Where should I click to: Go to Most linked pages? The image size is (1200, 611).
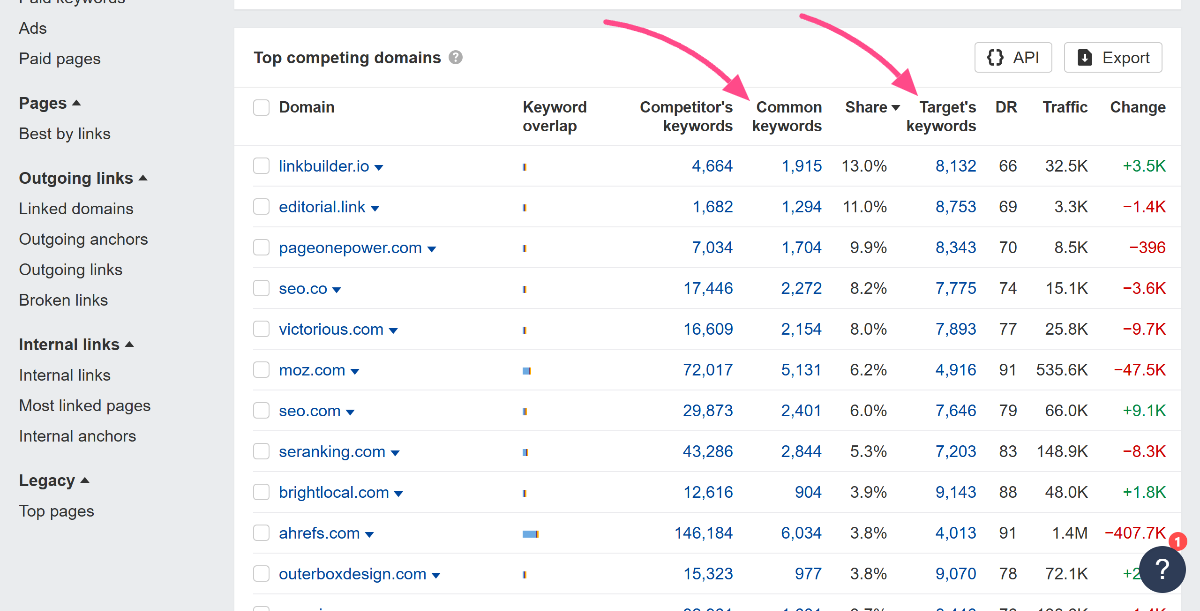[x=85, y=406]
